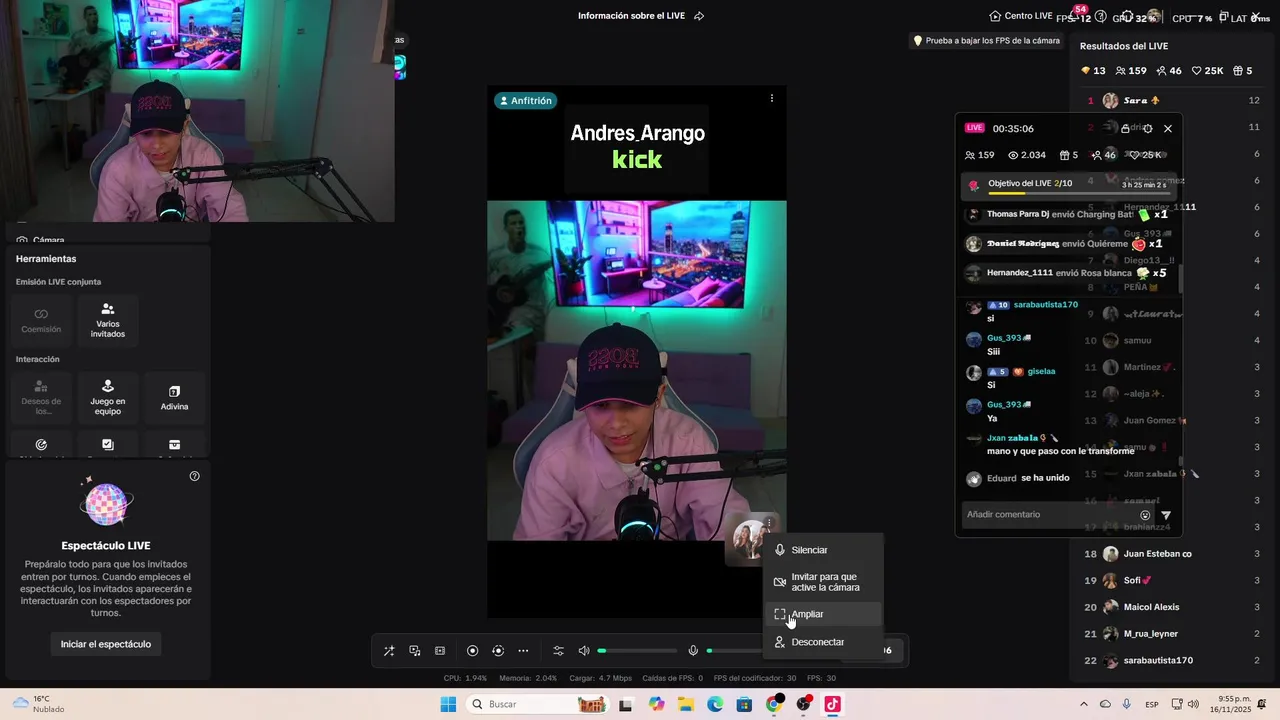Viewport: 1280px width, 720px height.
Task: Select Sara in the ranking list
Action: 1172,100
